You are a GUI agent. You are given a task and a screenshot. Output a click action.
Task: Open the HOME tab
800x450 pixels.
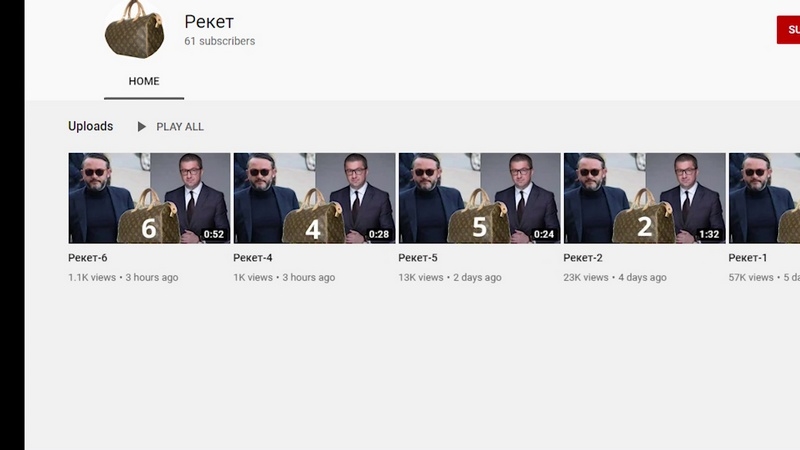pyautogui.click(x=144, y=81)
